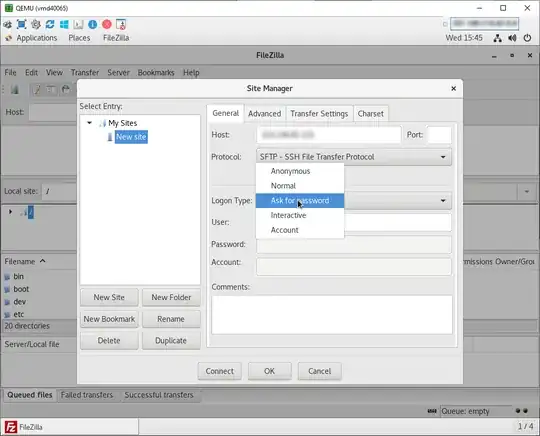The height and width of the screenshot is (436, 540).
Task: Open the Local site path dropdown arrow
Action: (x=527, y=191)
